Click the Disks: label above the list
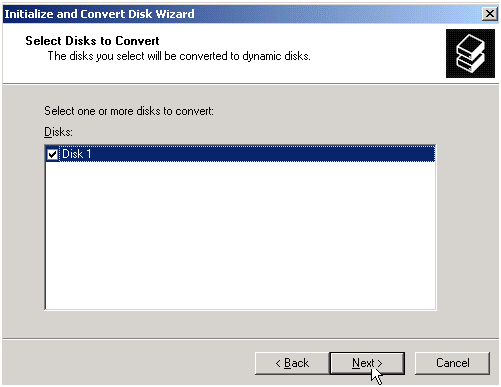 coord(58,132)
